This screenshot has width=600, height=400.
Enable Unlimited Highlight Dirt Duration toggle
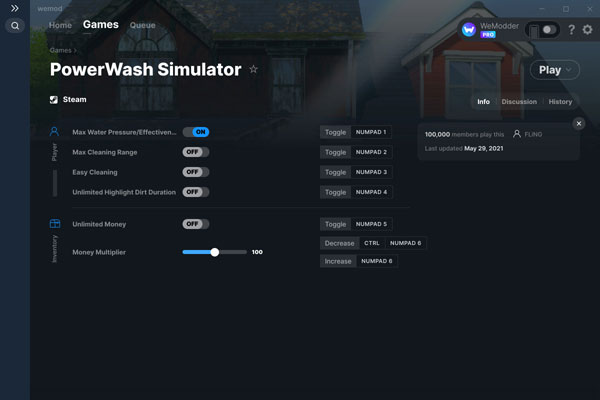[x=196, y=192]
